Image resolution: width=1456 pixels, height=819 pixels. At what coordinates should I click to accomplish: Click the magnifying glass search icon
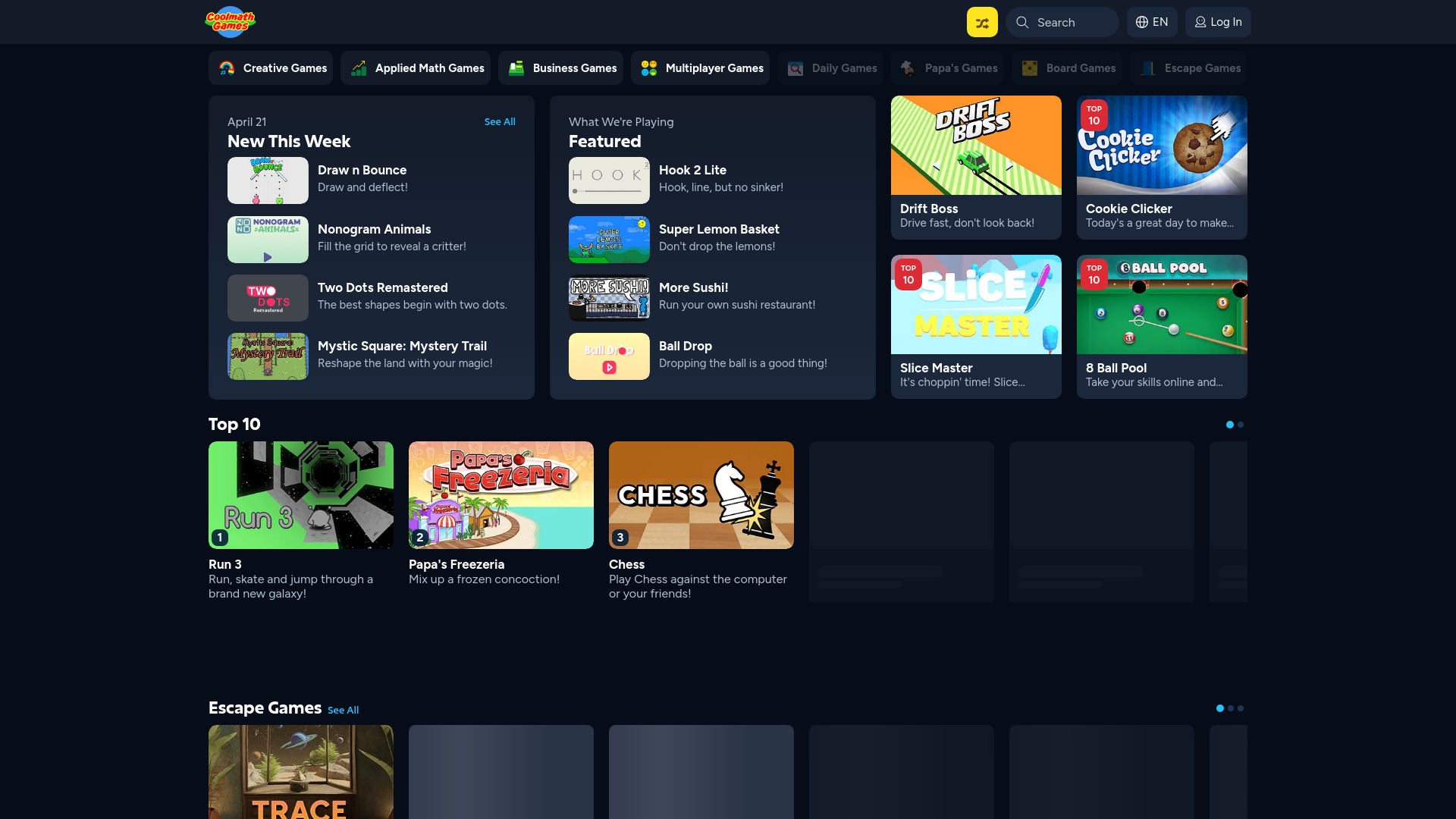coord(1022,22)
